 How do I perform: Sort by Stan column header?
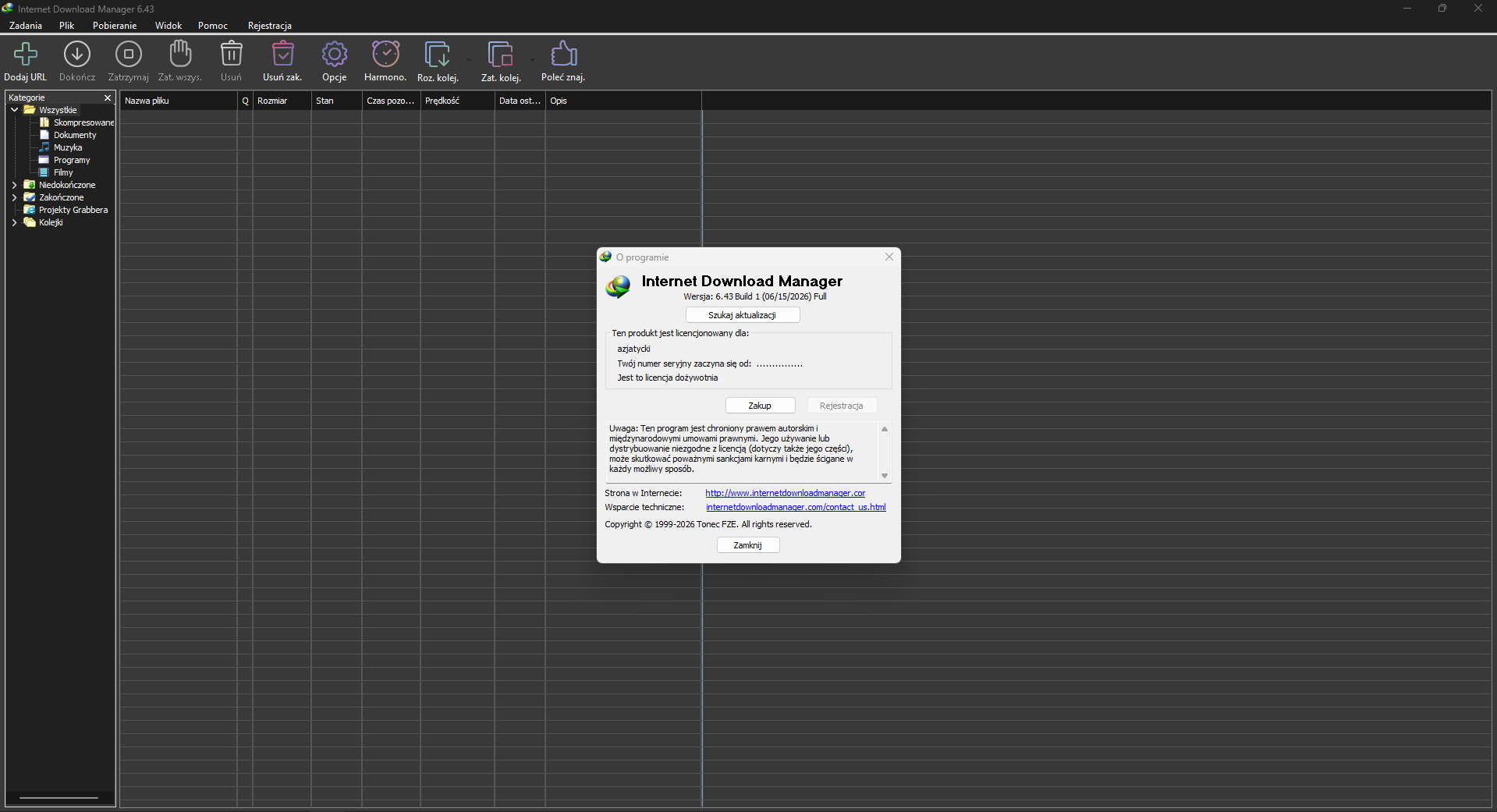[x=337, y=101]
